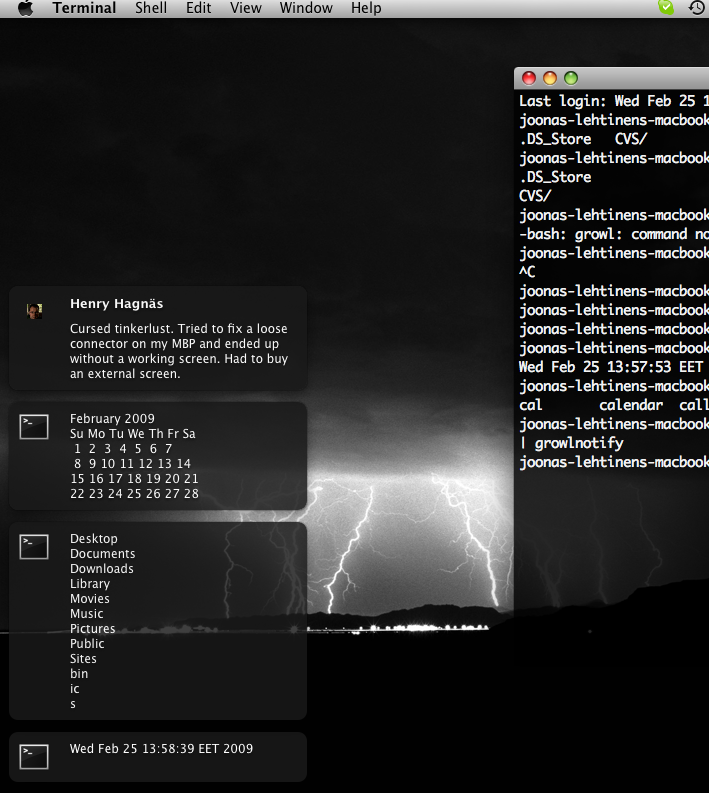Click the 'Su Mo Tu We Th Fr Sa' row
Viewport: 709px width, 793px height.
point(132,434)
